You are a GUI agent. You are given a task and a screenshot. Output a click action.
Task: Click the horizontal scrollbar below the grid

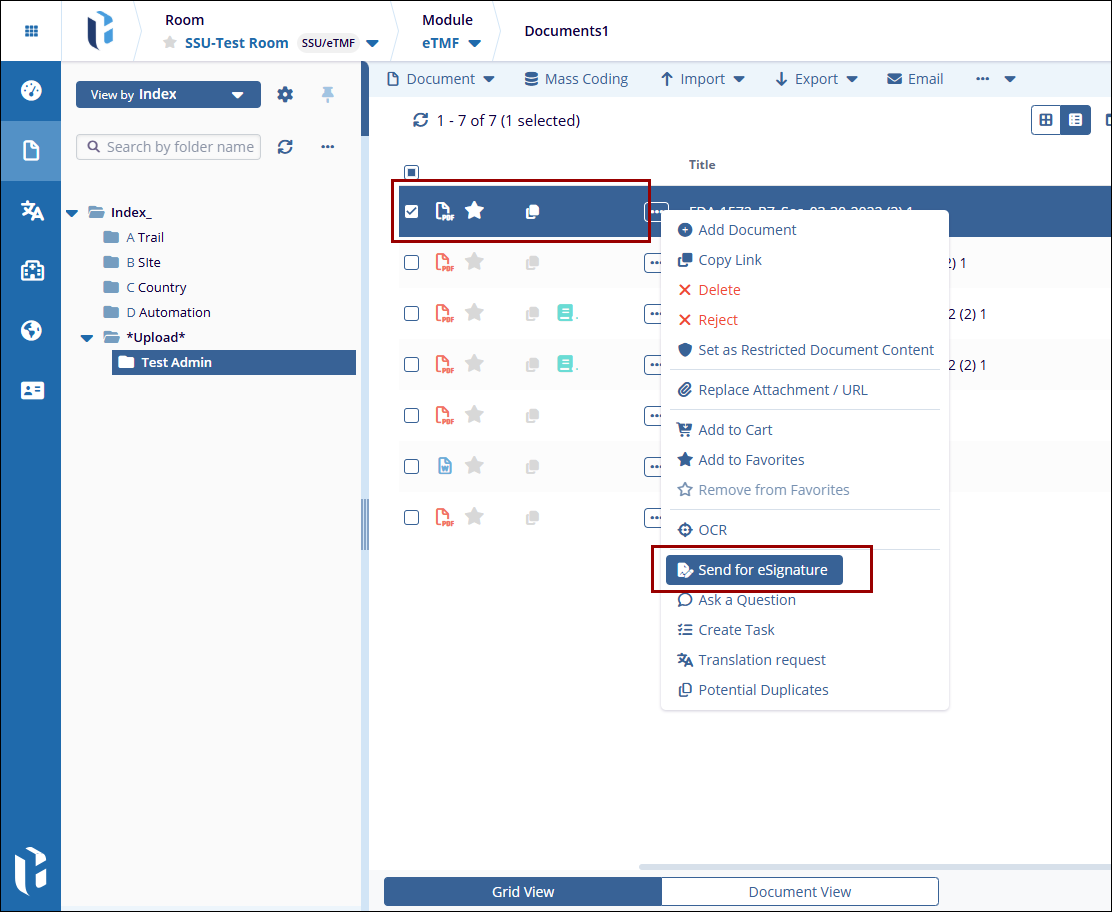[x=870, y=867]
